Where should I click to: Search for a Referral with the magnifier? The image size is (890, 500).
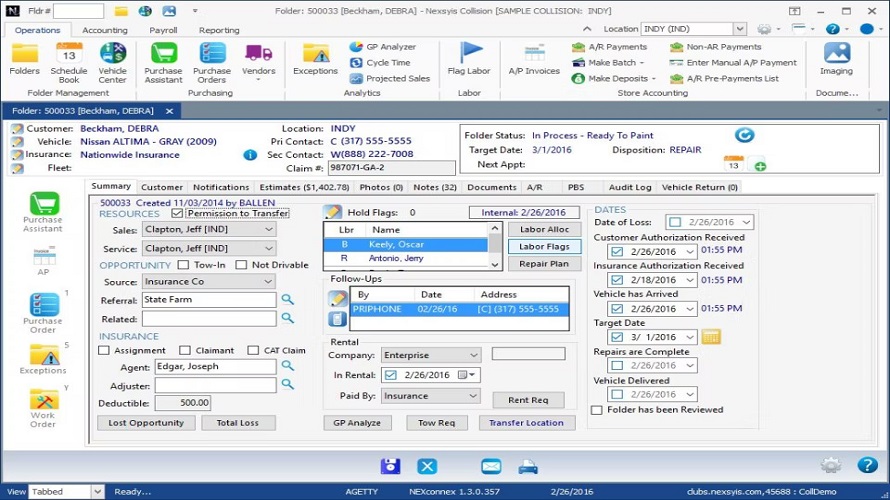pyautogui.click(x=288, y=299)
